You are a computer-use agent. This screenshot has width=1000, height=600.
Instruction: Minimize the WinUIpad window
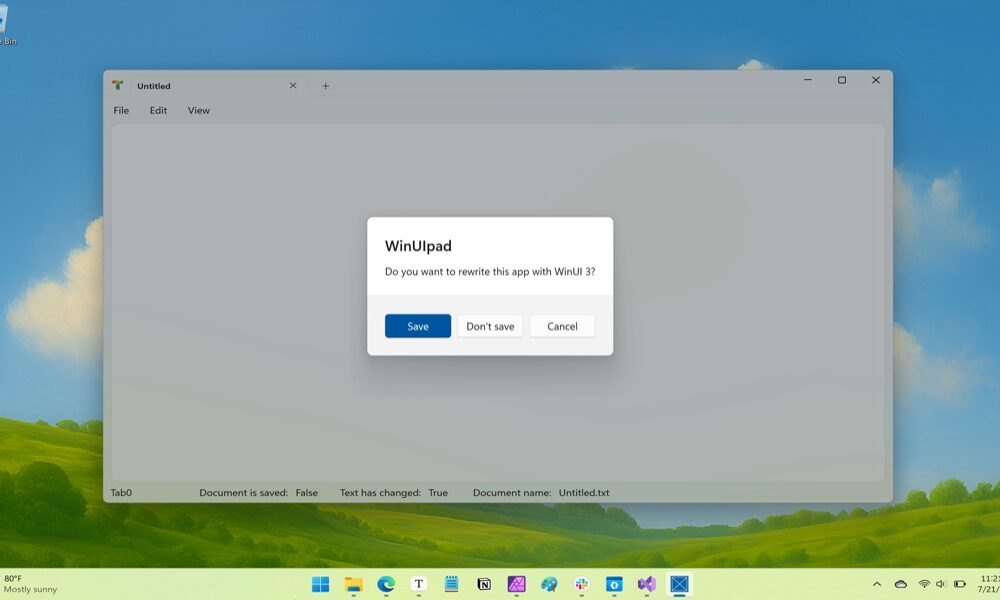coord(808,80)
